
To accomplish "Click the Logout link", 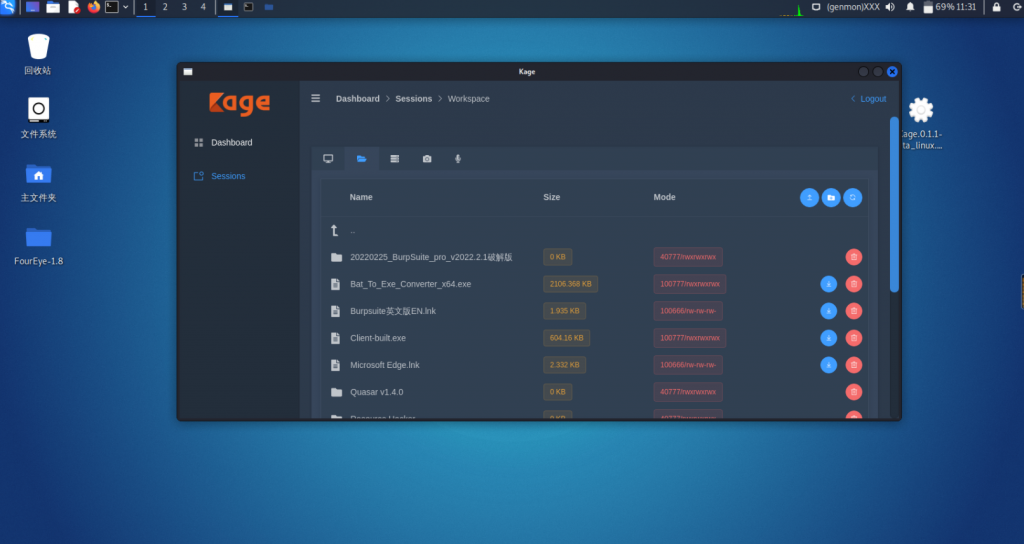I will [869, 99].
